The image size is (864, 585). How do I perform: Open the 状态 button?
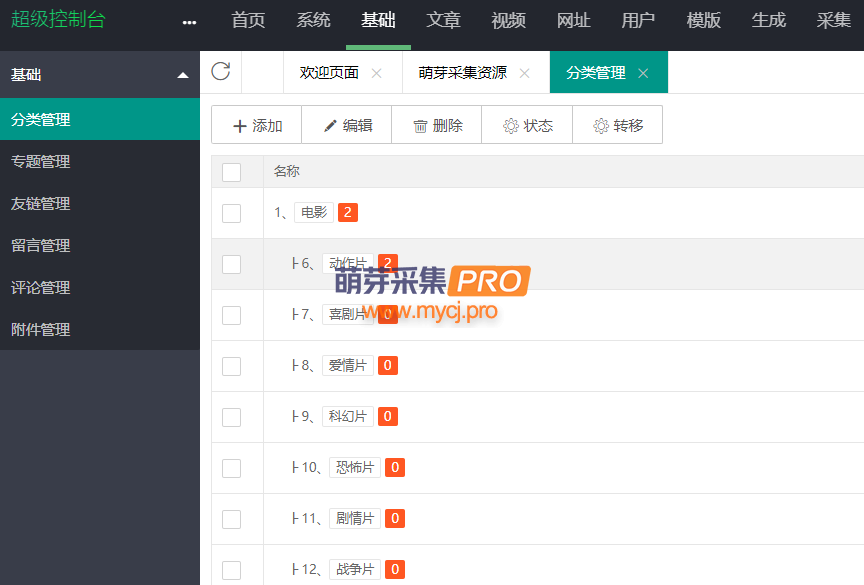pyautogui.click(x=527, y=125)
